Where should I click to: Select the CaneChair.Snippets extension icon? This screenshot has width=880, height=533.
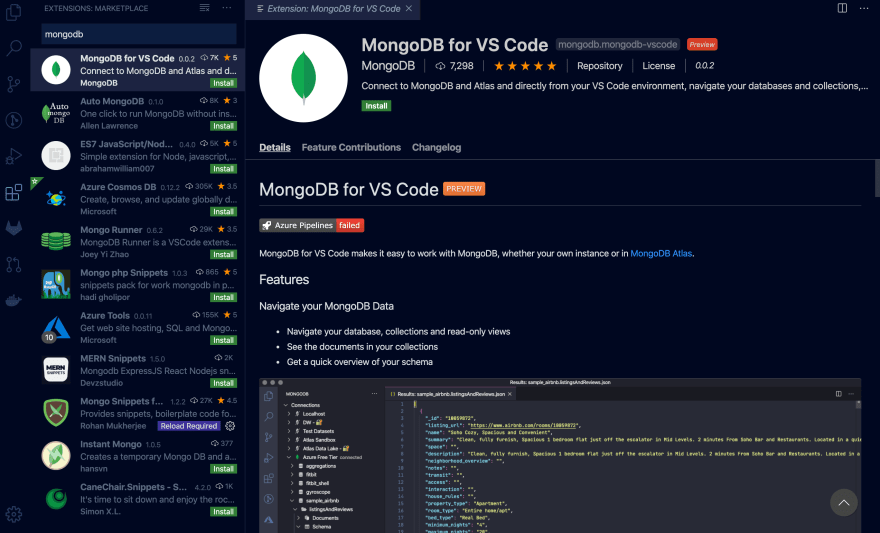[x=56, y=498]
